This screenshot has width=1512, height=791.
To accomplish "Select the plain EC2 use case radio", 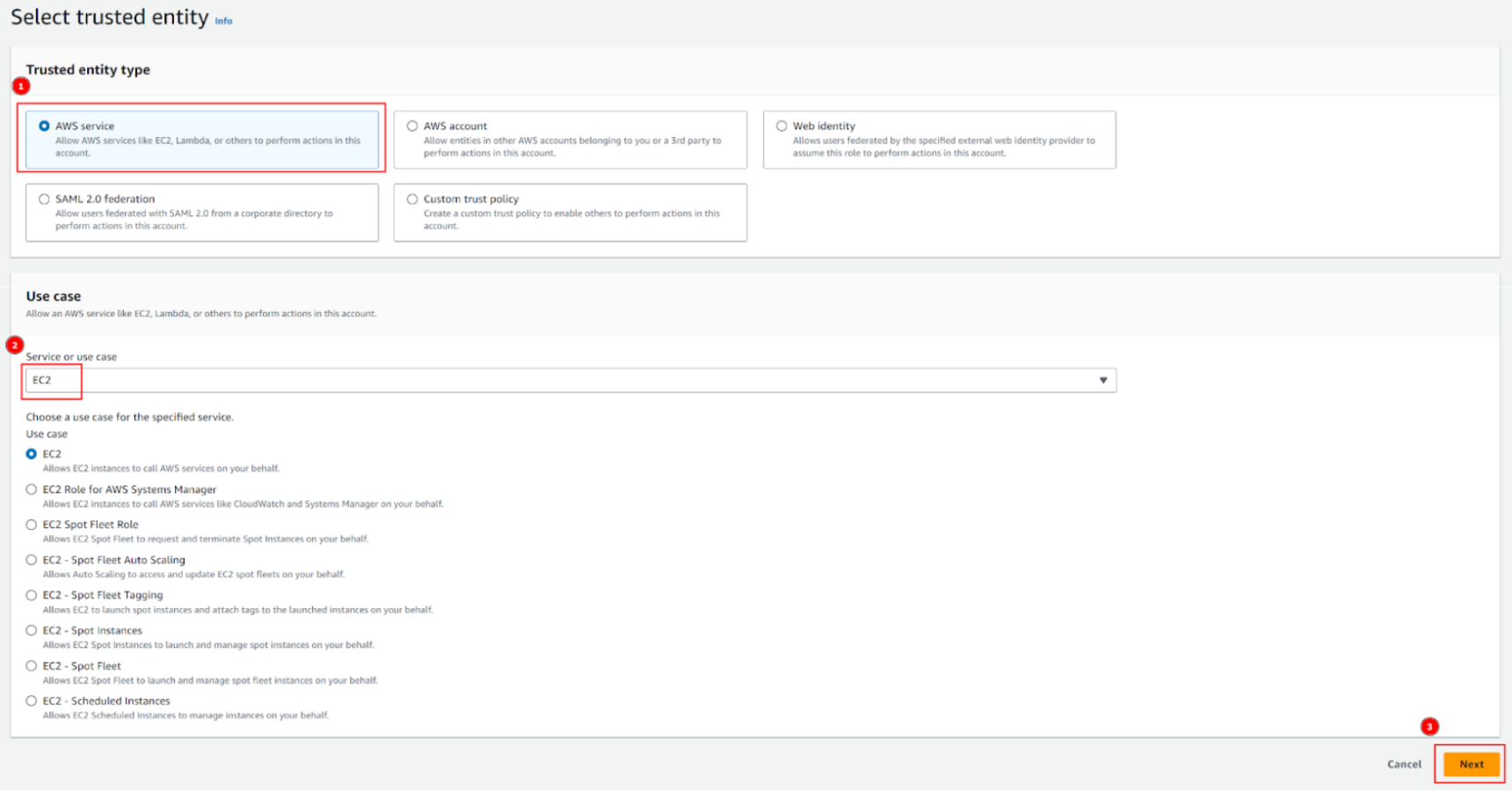I will pos(32,454).
